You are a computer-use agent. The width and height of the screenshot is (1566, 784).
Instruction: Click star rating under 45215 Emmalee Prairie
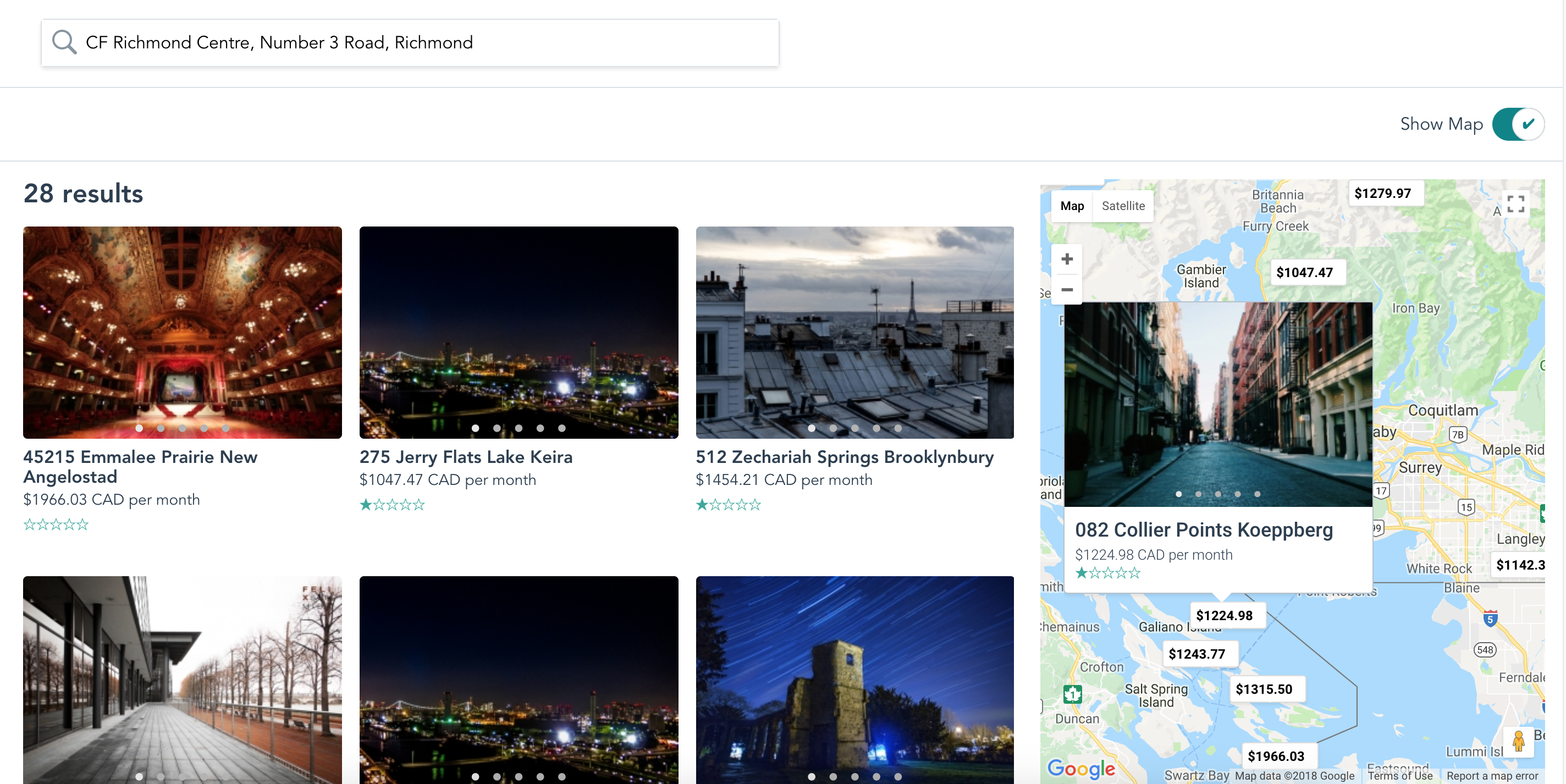tap(56, 524)
